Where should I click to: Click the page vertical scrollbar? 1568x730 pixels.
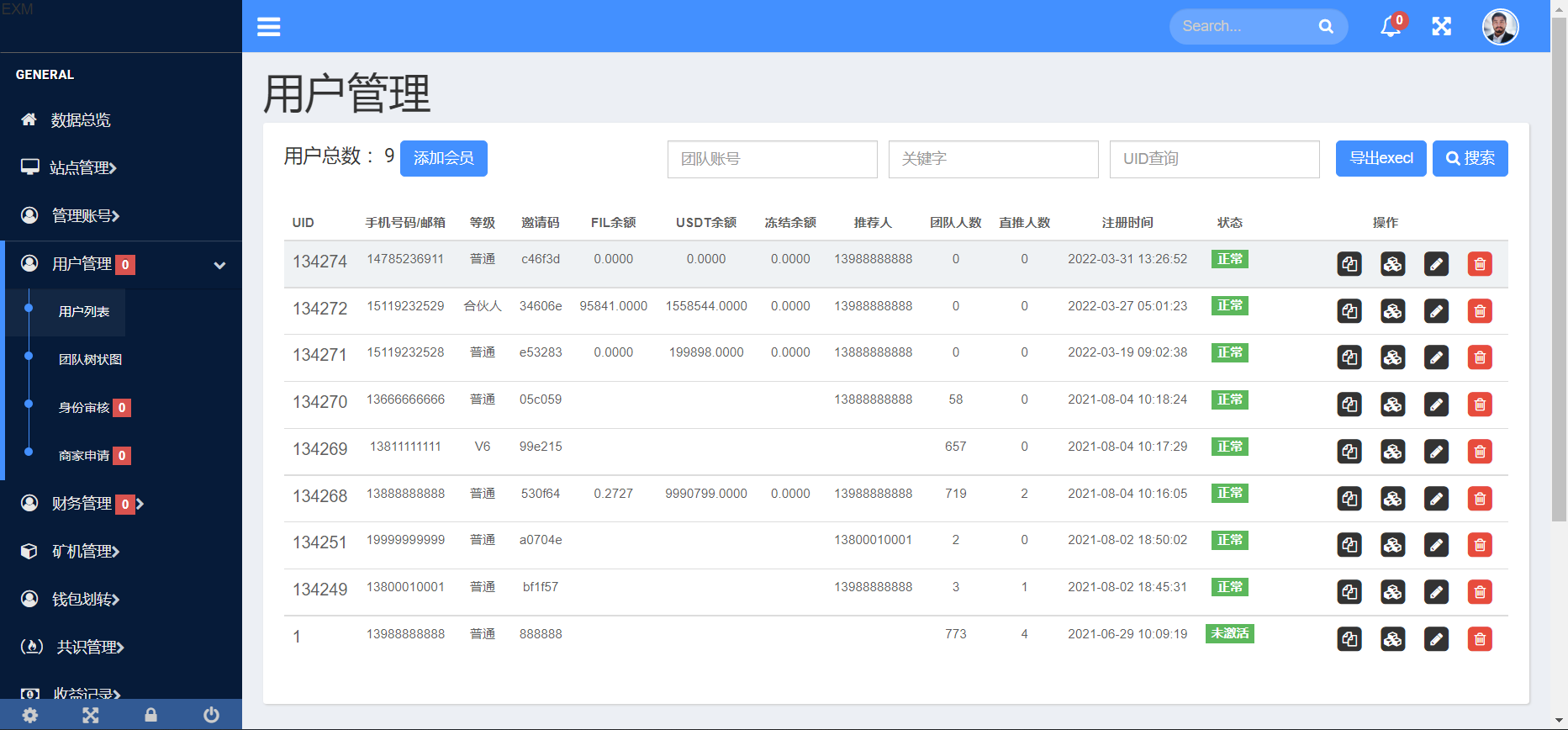[1559, 269]
